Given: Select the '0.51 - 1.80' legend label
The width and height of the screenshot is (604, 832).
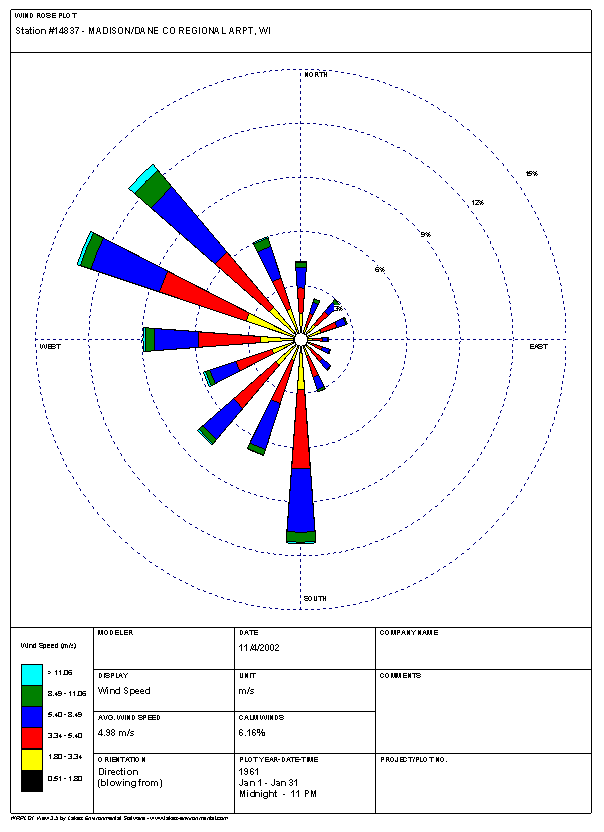Looking at the screenshot, I should click(65, 779).
